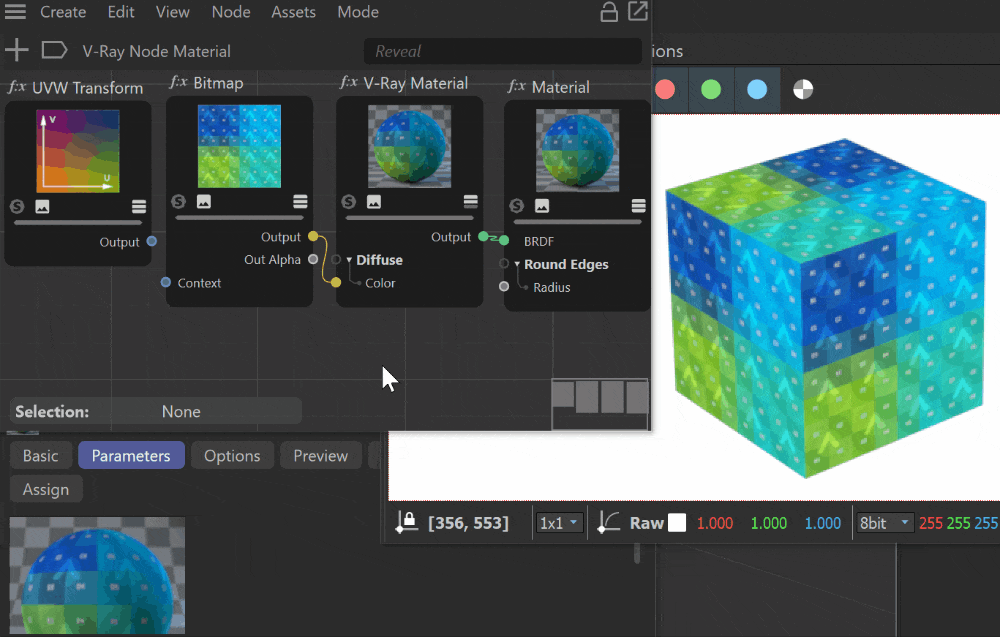This screenshot has height=637, width=1000.
Task: Toggle the blue channel in the frame buffer
Action: pos(757,89)
